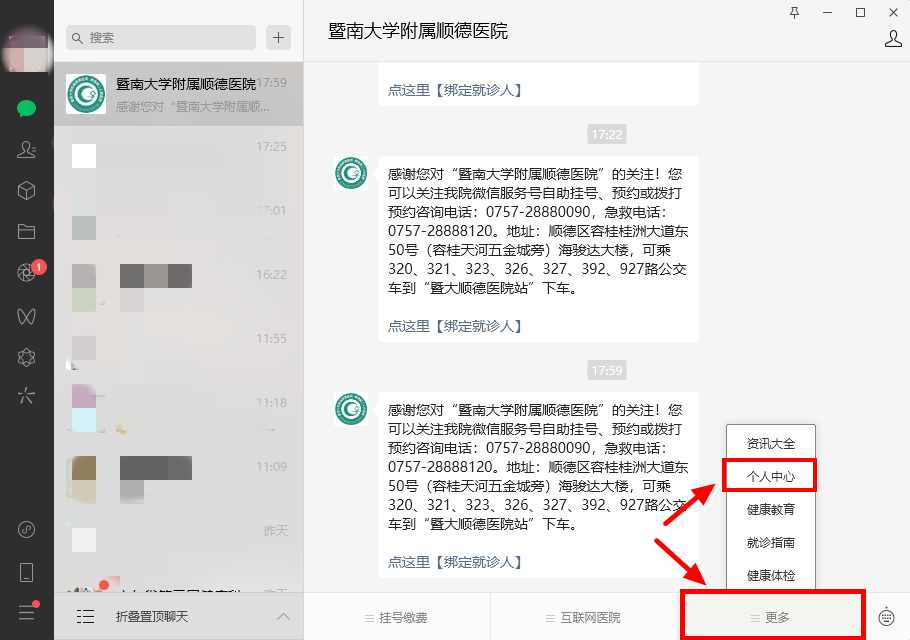Open the 互联网医院 bottom menu
Screen dimensions: 910x640
pos(584,617)
